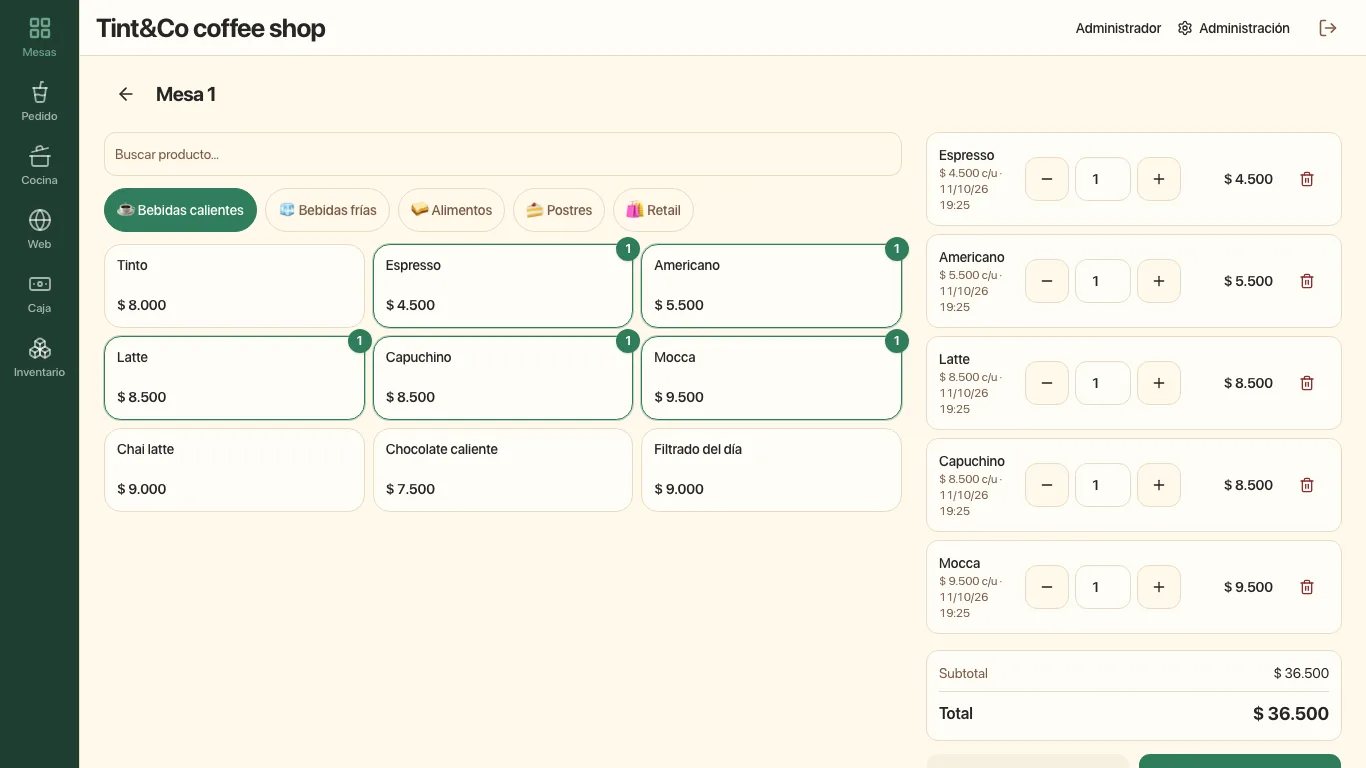Screen dimensions: 1366x768
Task: Add Chocolate caliente to the order
Action: 503,470
